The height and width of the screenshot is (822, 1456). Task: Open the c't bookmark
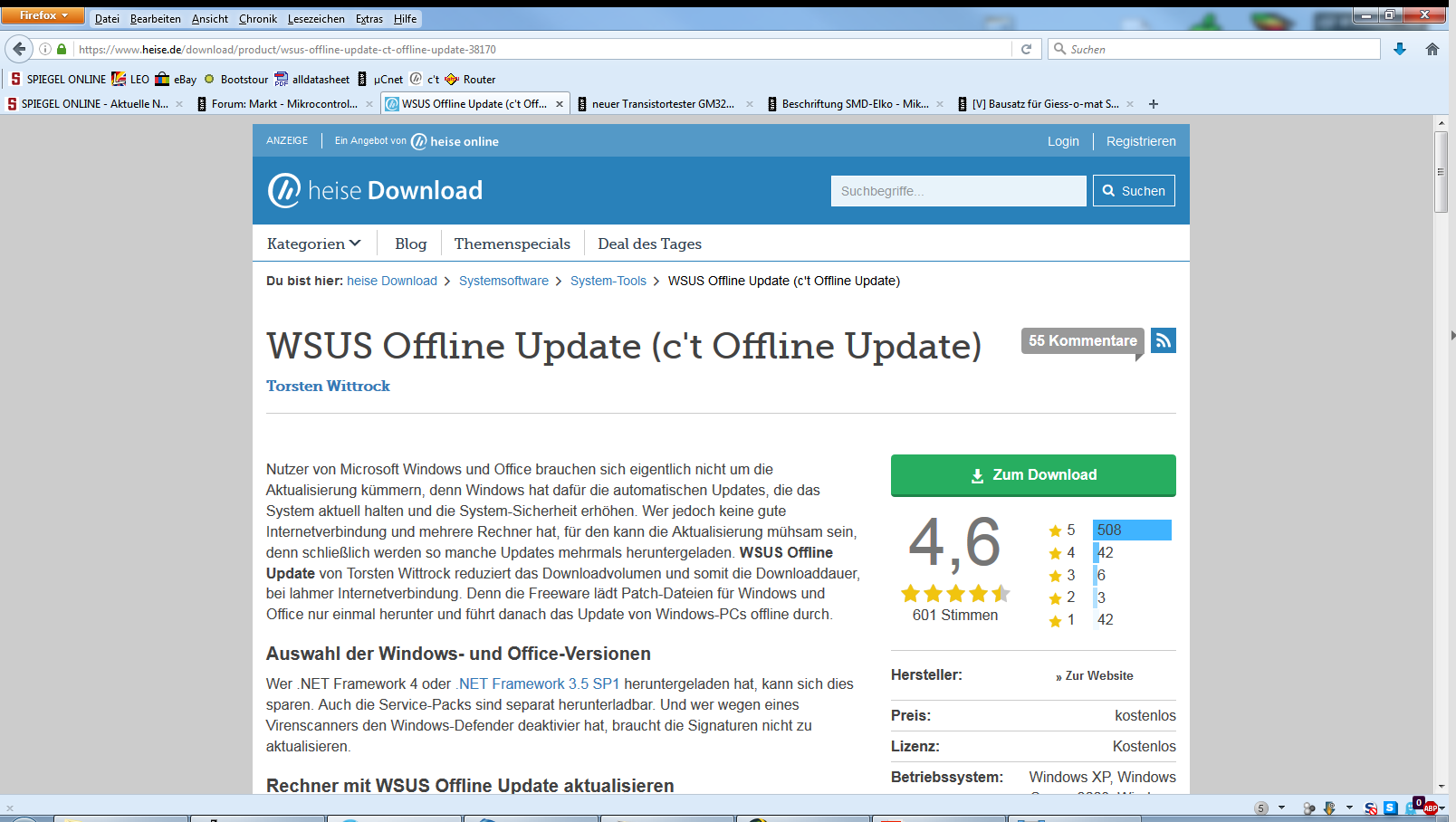pos(425,79)
